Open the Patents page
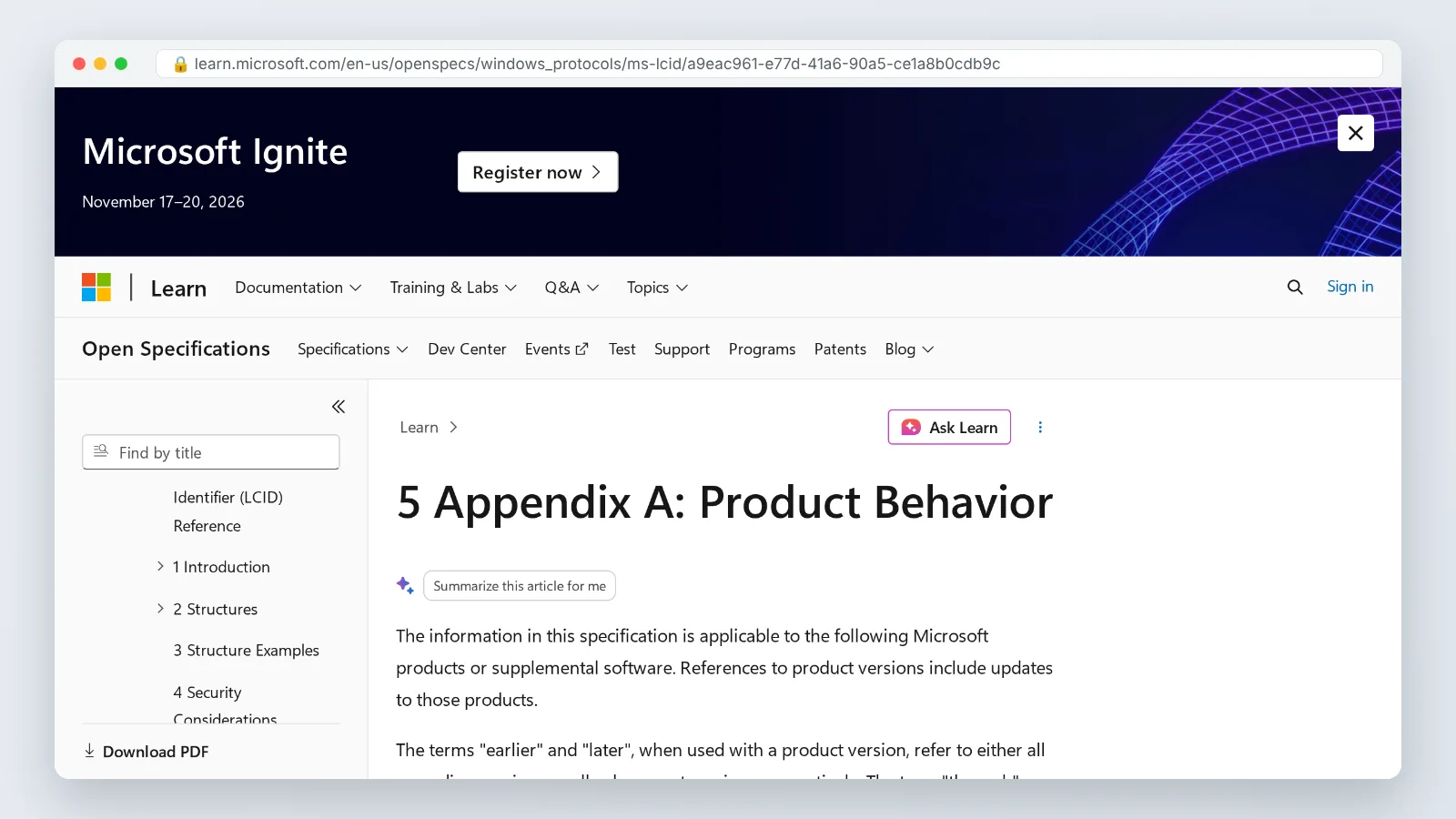This screenshot has height=819, width=1456. click(840, 349)
